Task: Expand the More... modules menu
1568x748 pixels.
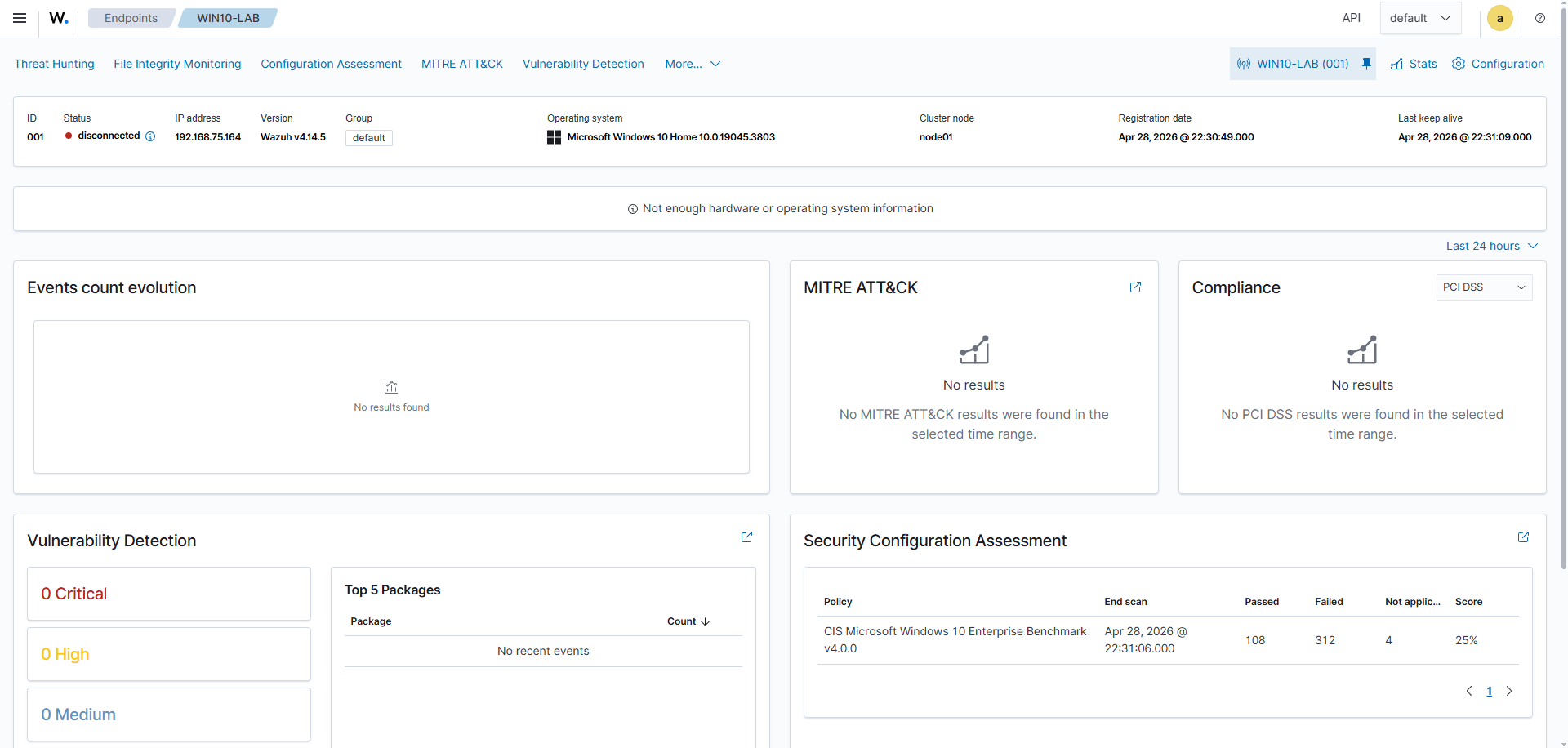Action: coord(693,64)
